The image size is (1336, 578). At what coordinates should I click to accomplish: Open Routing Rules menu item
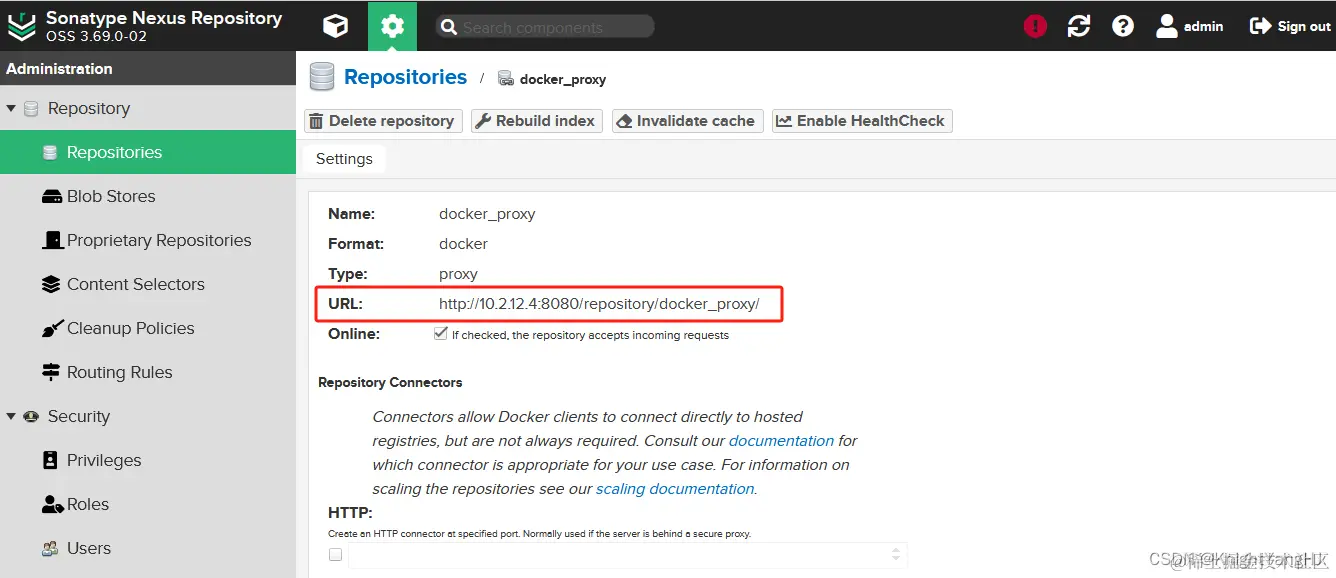click(148, 372)
